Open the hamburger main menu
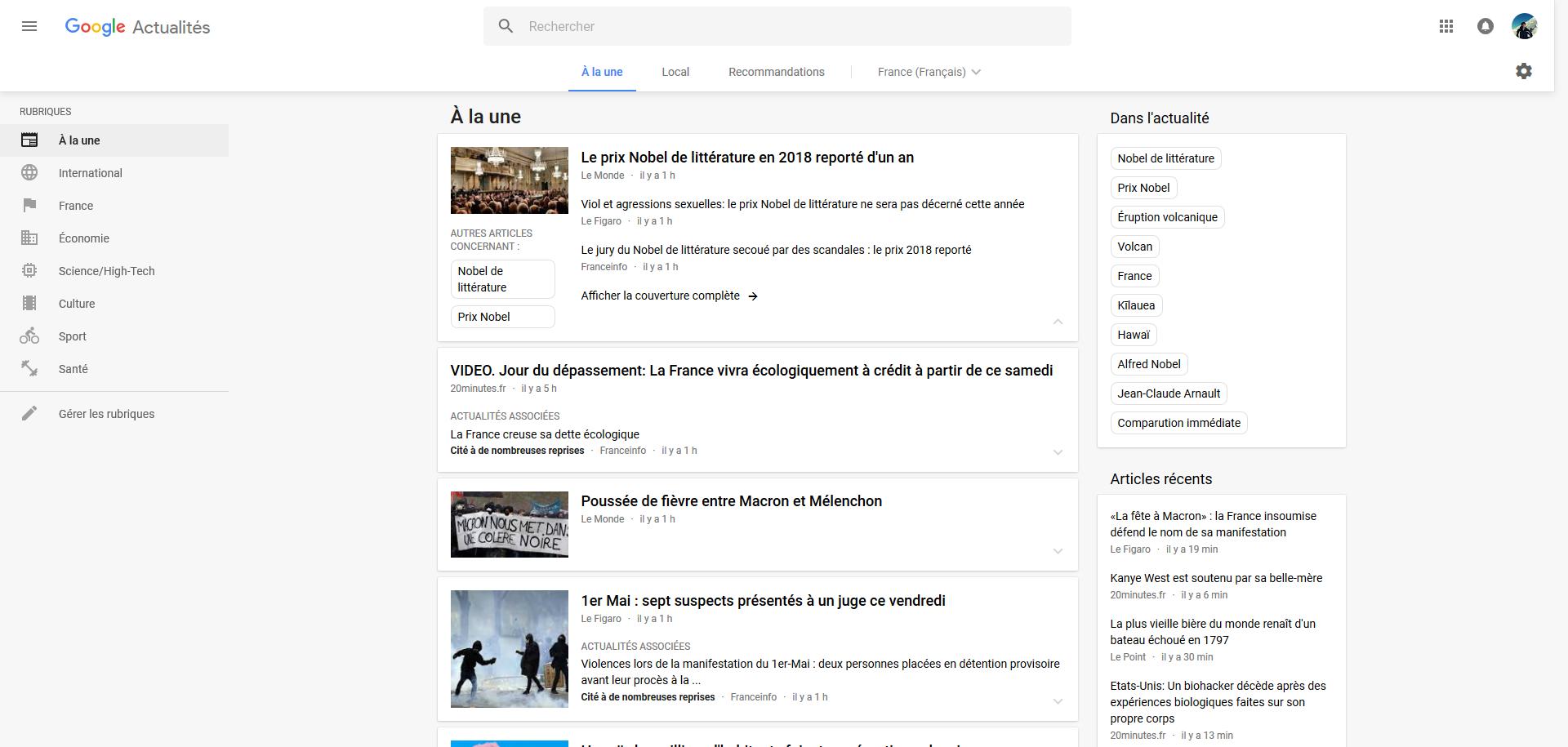 tap(29, 26)
